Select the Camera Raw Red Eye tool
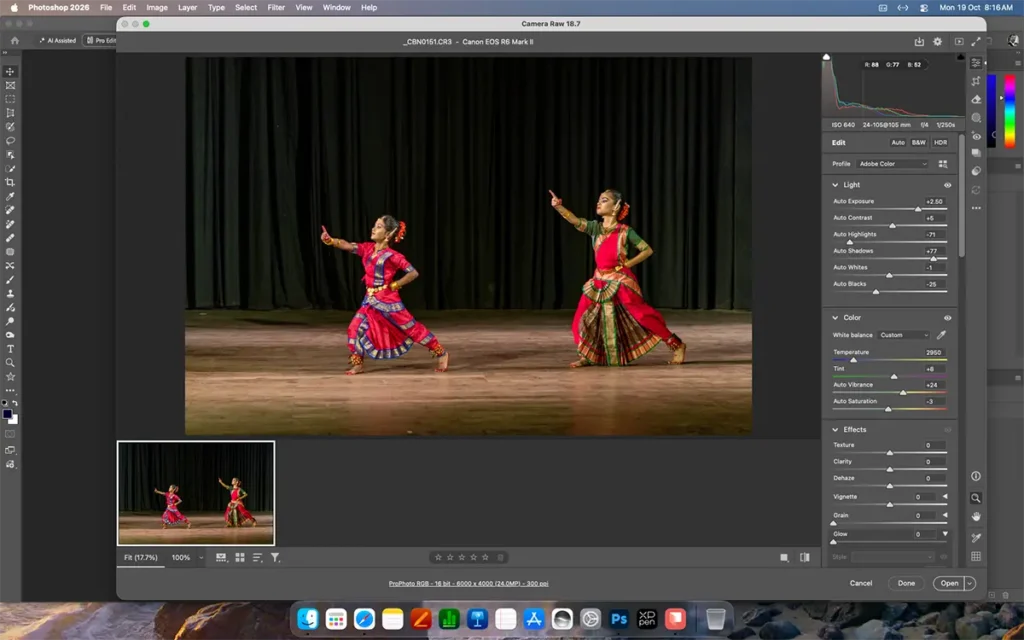 976,136
